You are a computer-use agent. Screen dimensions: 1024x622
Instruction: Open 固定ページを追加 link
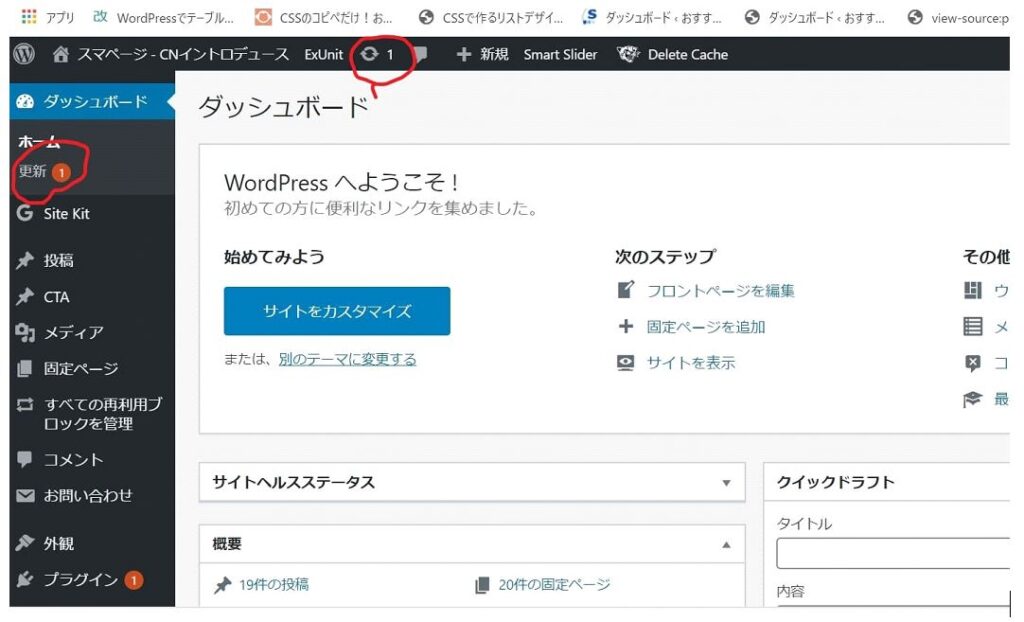pos(706,326)
